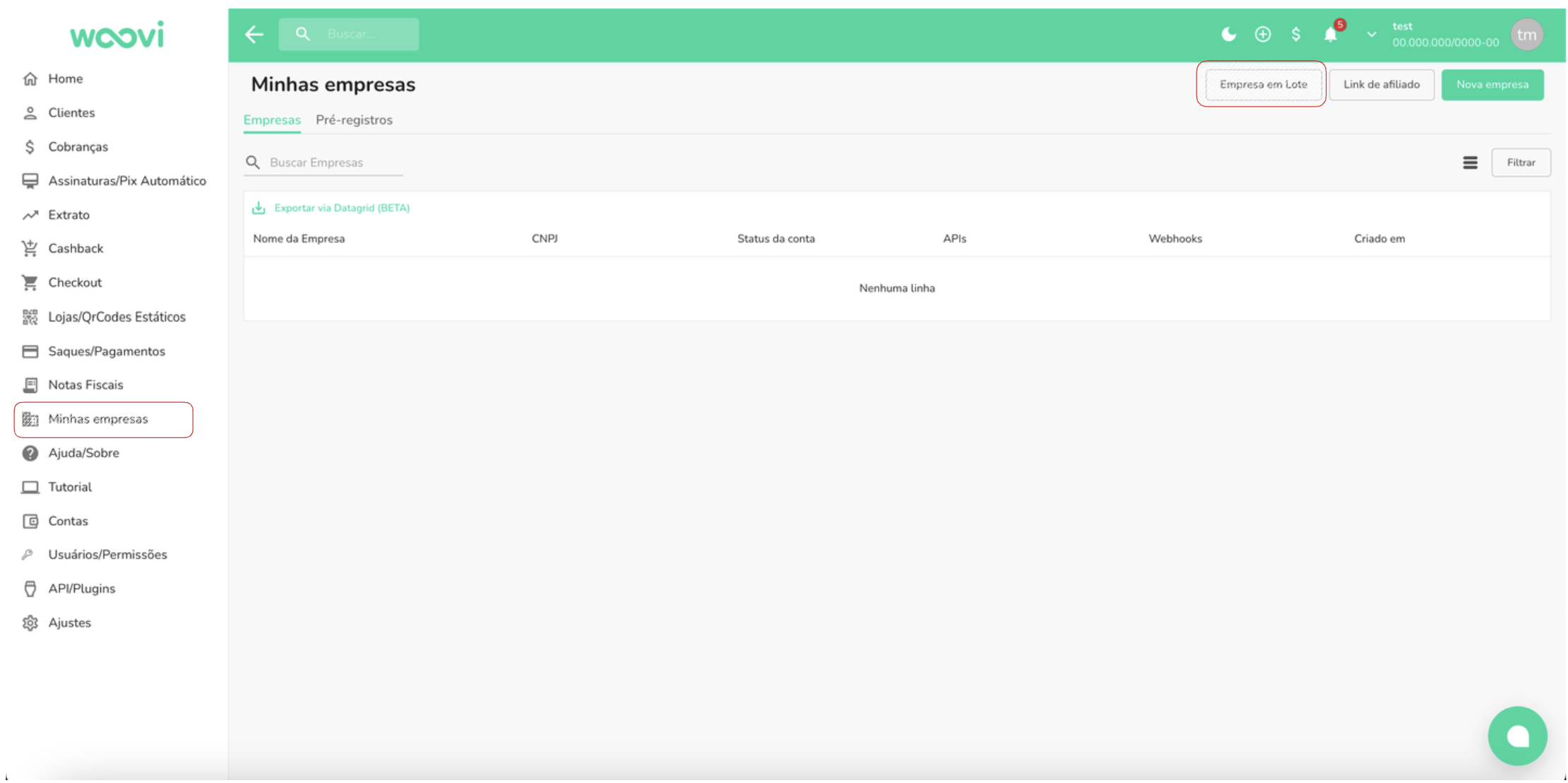Click Empresa em Lote button
The width and height of the screenshot is (1568, 783).
[1263, 85]
